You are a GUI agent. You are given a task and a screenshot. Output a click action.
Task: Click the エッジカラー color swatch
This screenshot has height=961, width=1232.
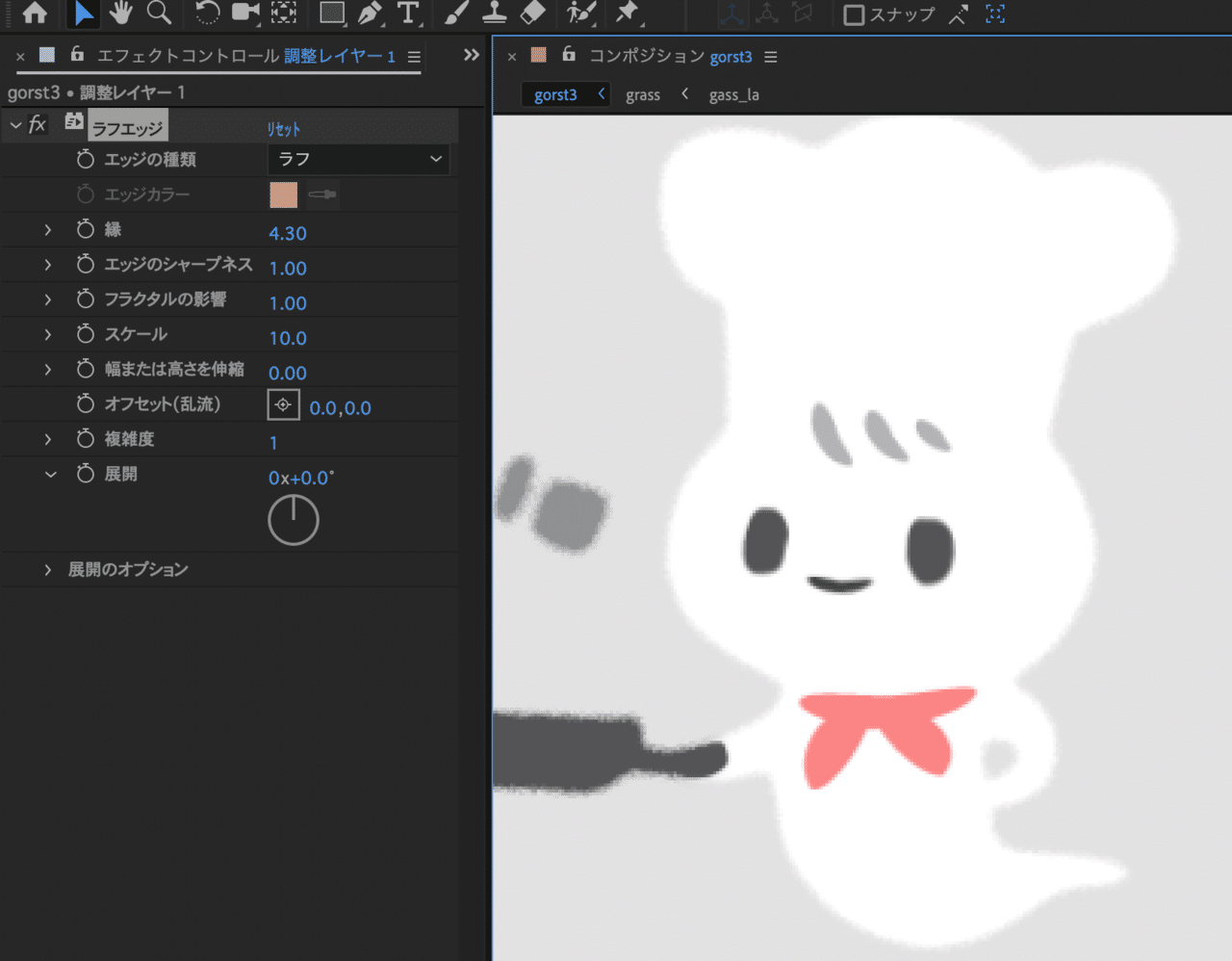point(284,195)
